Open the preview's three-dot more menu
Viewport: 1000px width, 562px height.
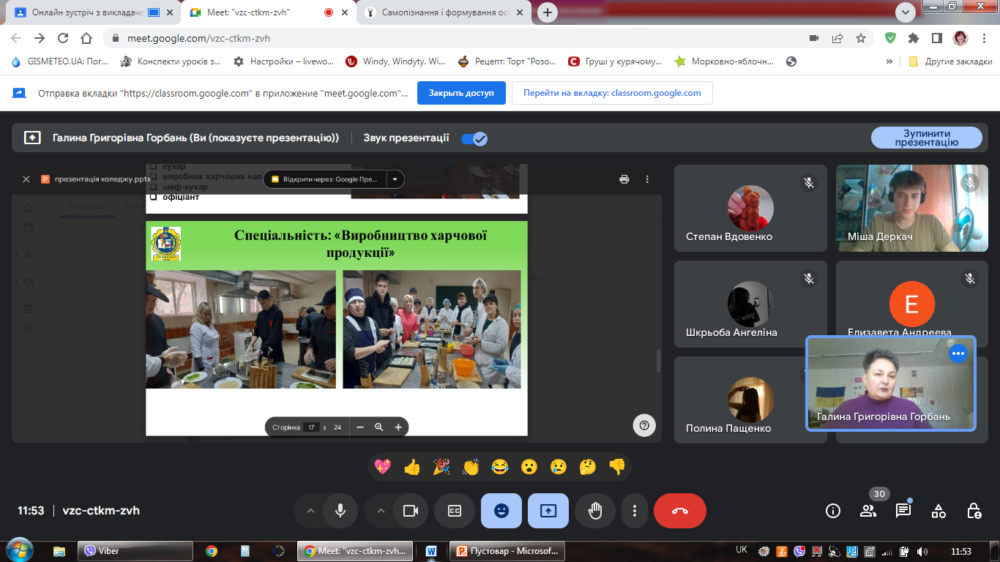[x=647, y=179]
